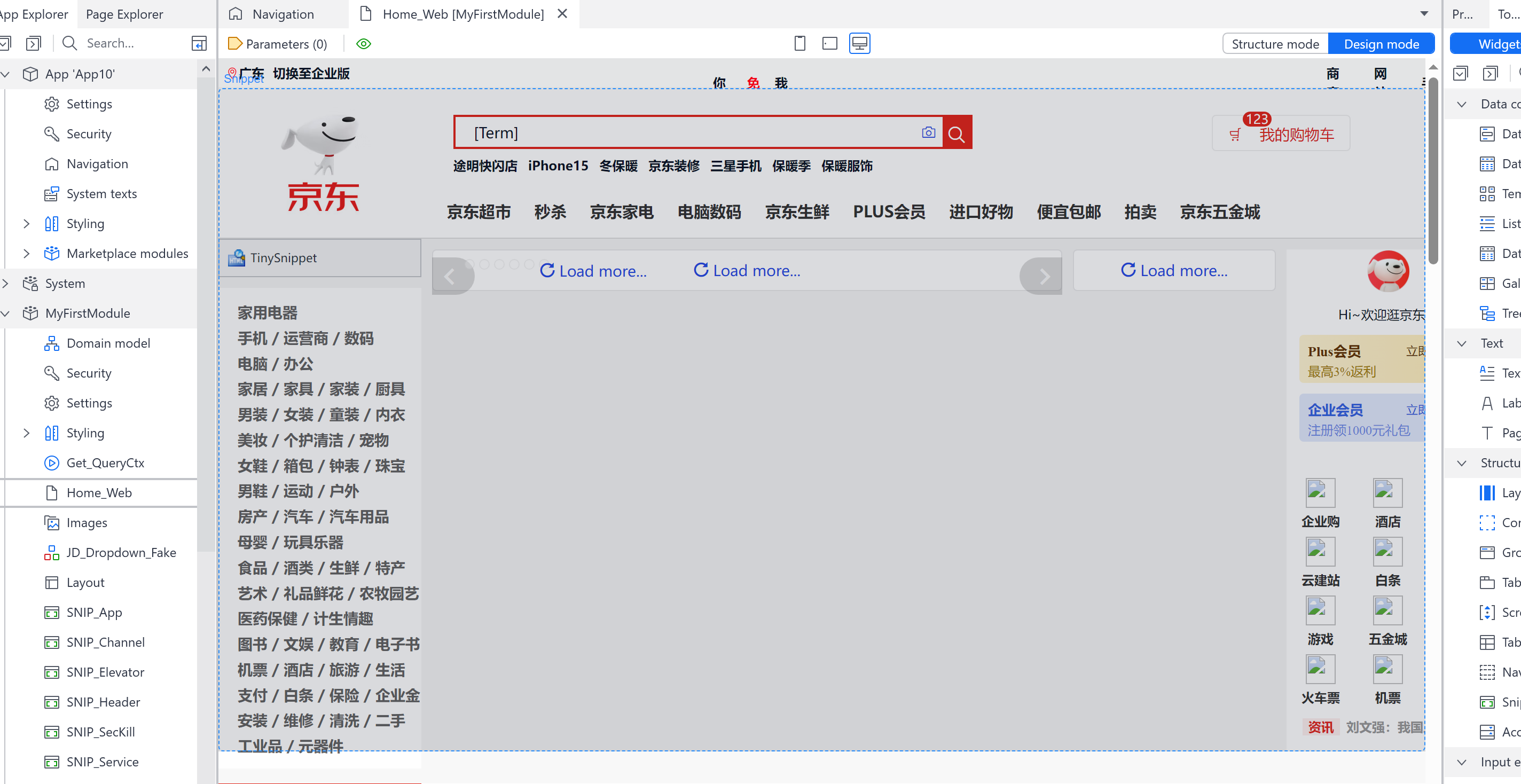Click the Layout document icon

coord(52,582)
